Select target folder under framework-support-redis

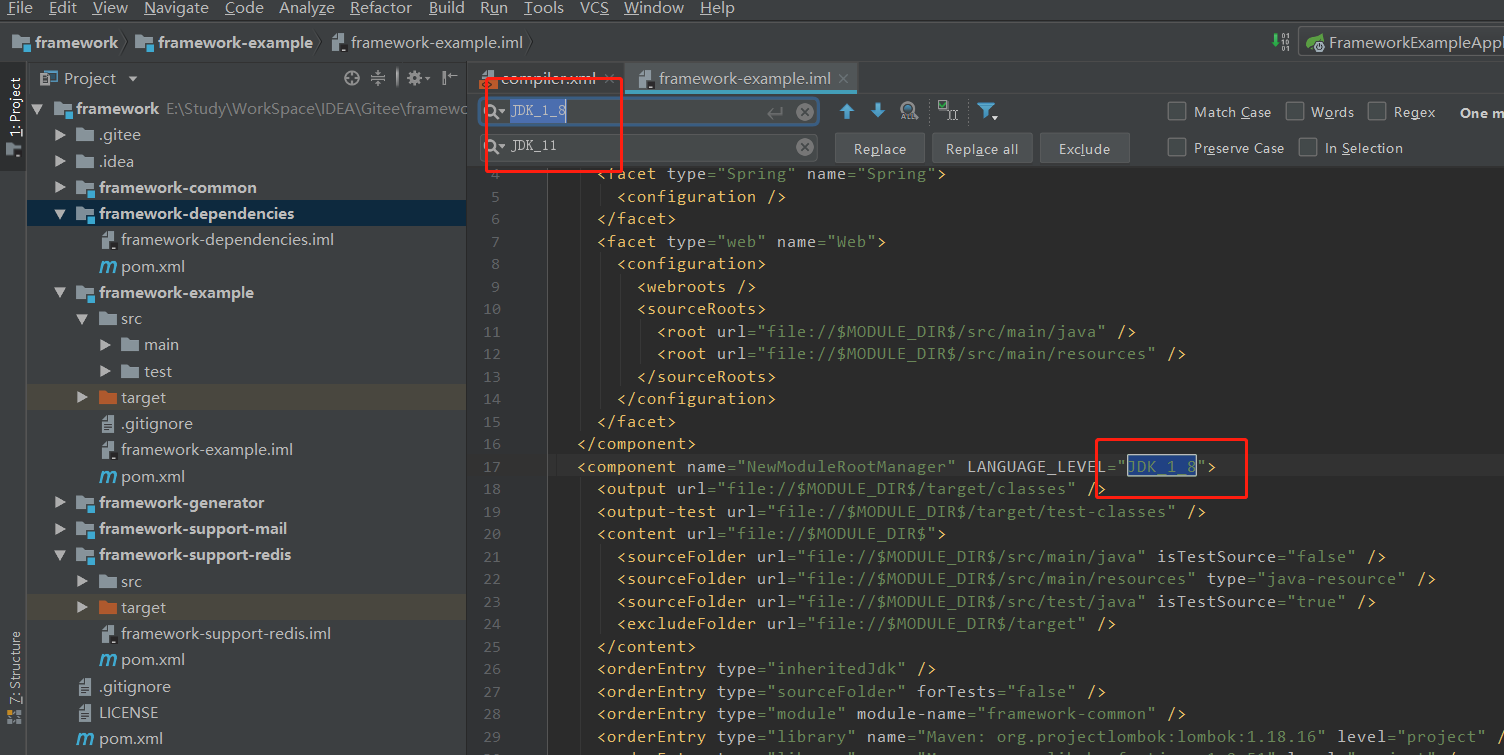tap(143, 608)
